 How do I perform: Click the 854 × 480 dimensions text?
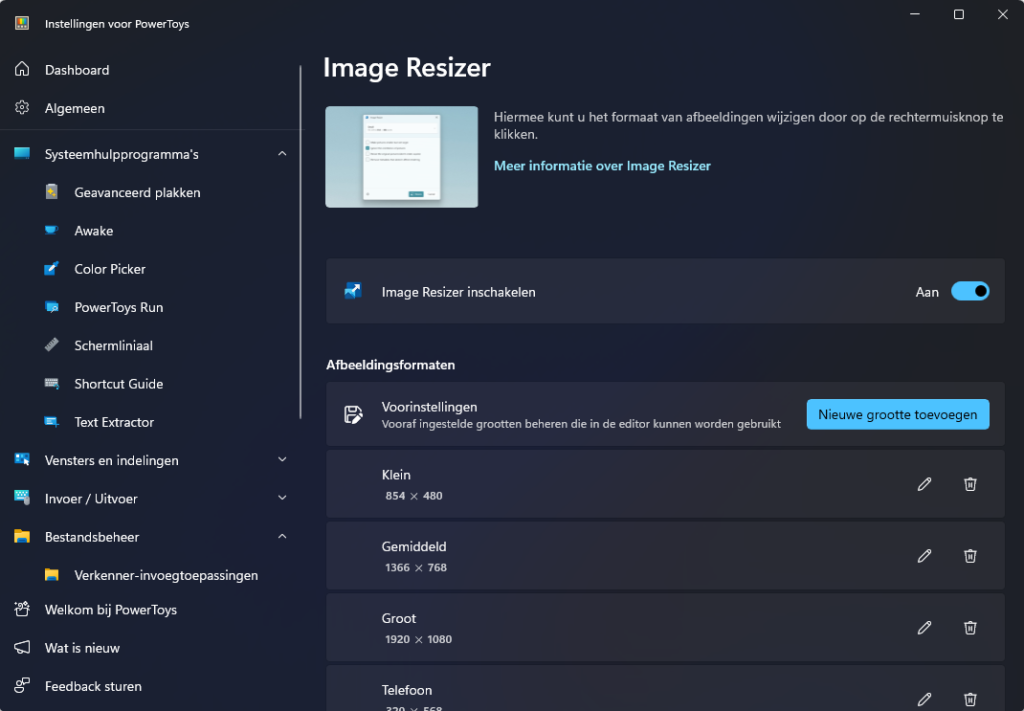(x=414, y=496)
